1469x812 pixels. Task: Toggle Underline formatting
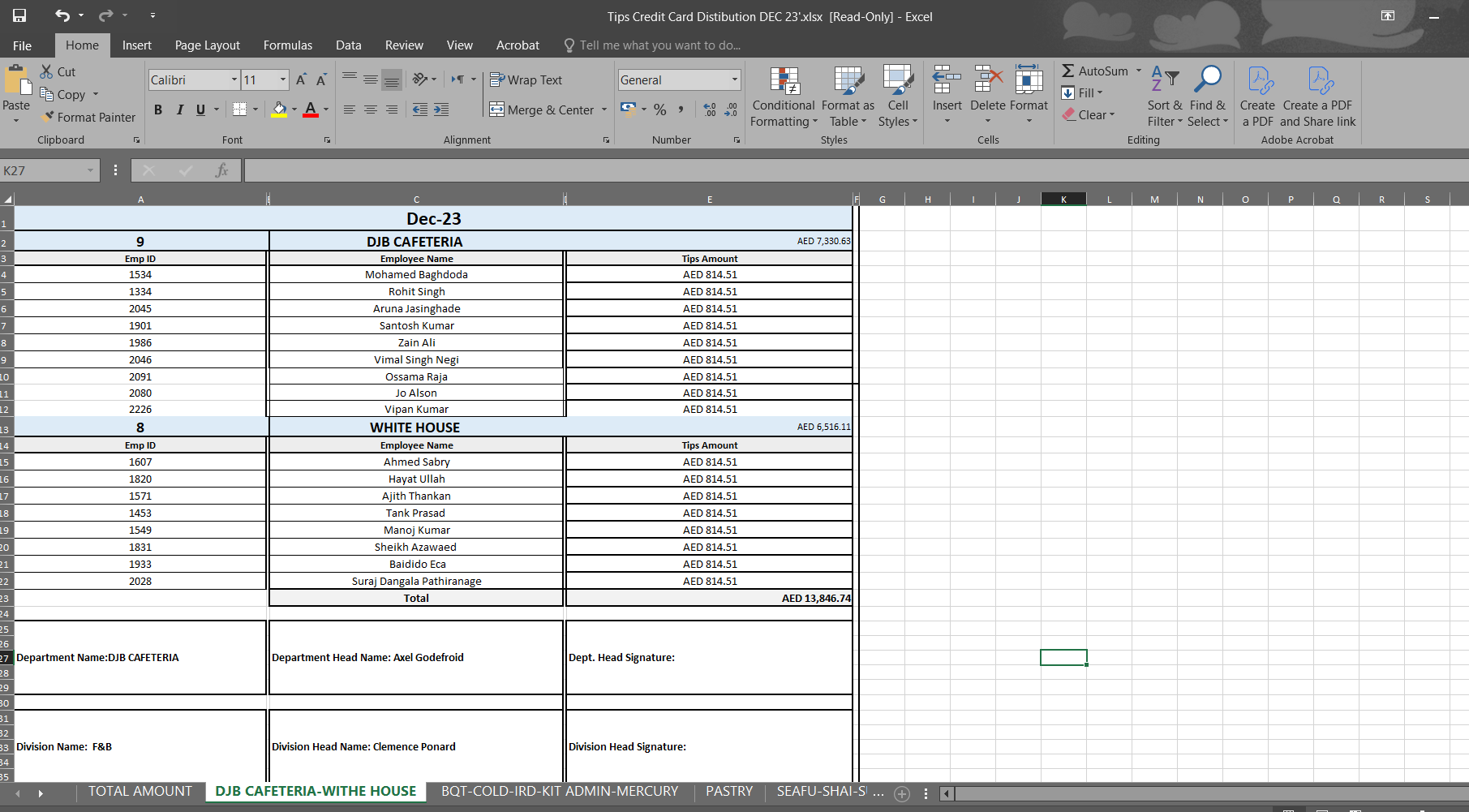tap(200, 110)
